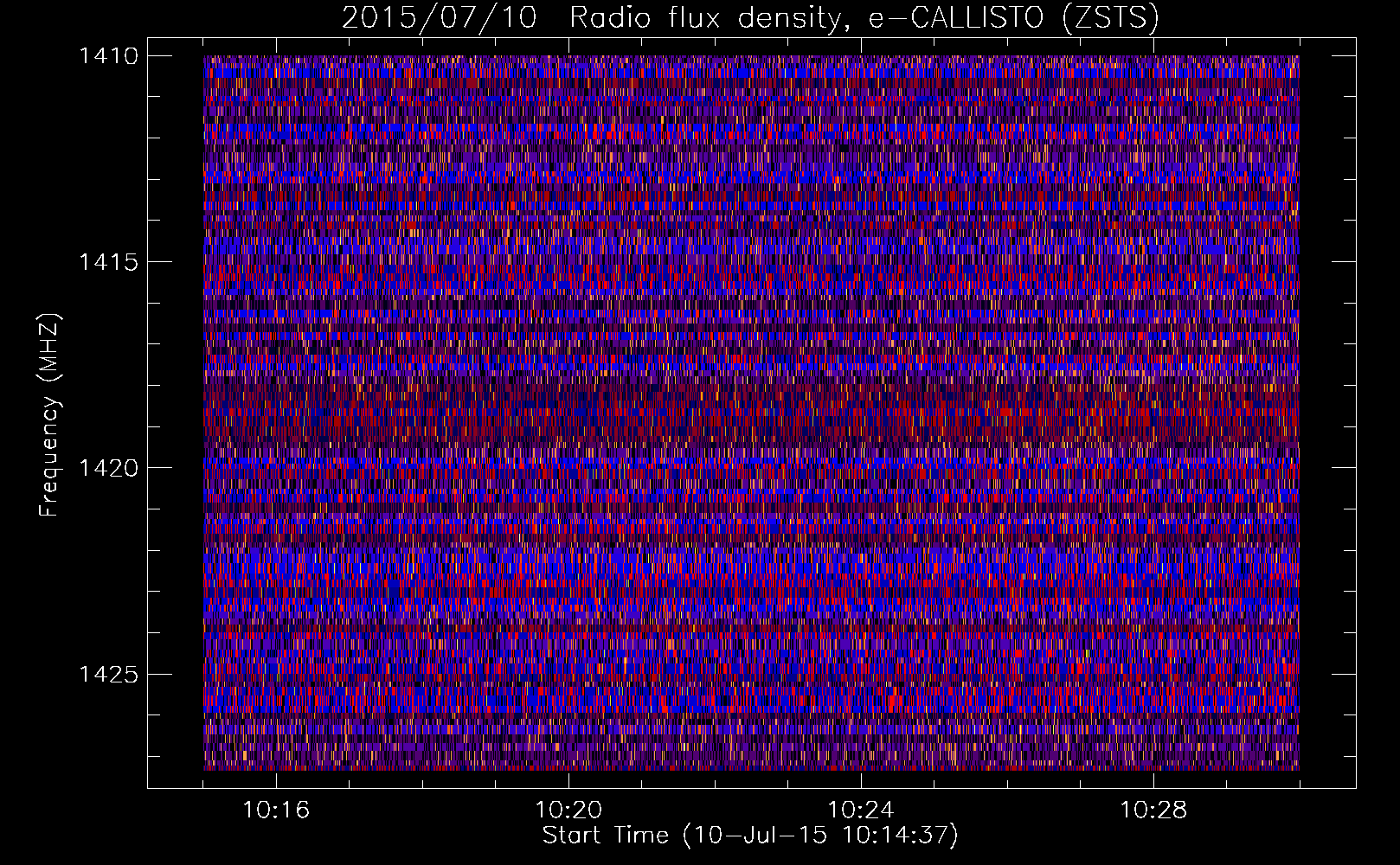
Task: Click the 10:20 time axis label
Action: pos(568,811)
